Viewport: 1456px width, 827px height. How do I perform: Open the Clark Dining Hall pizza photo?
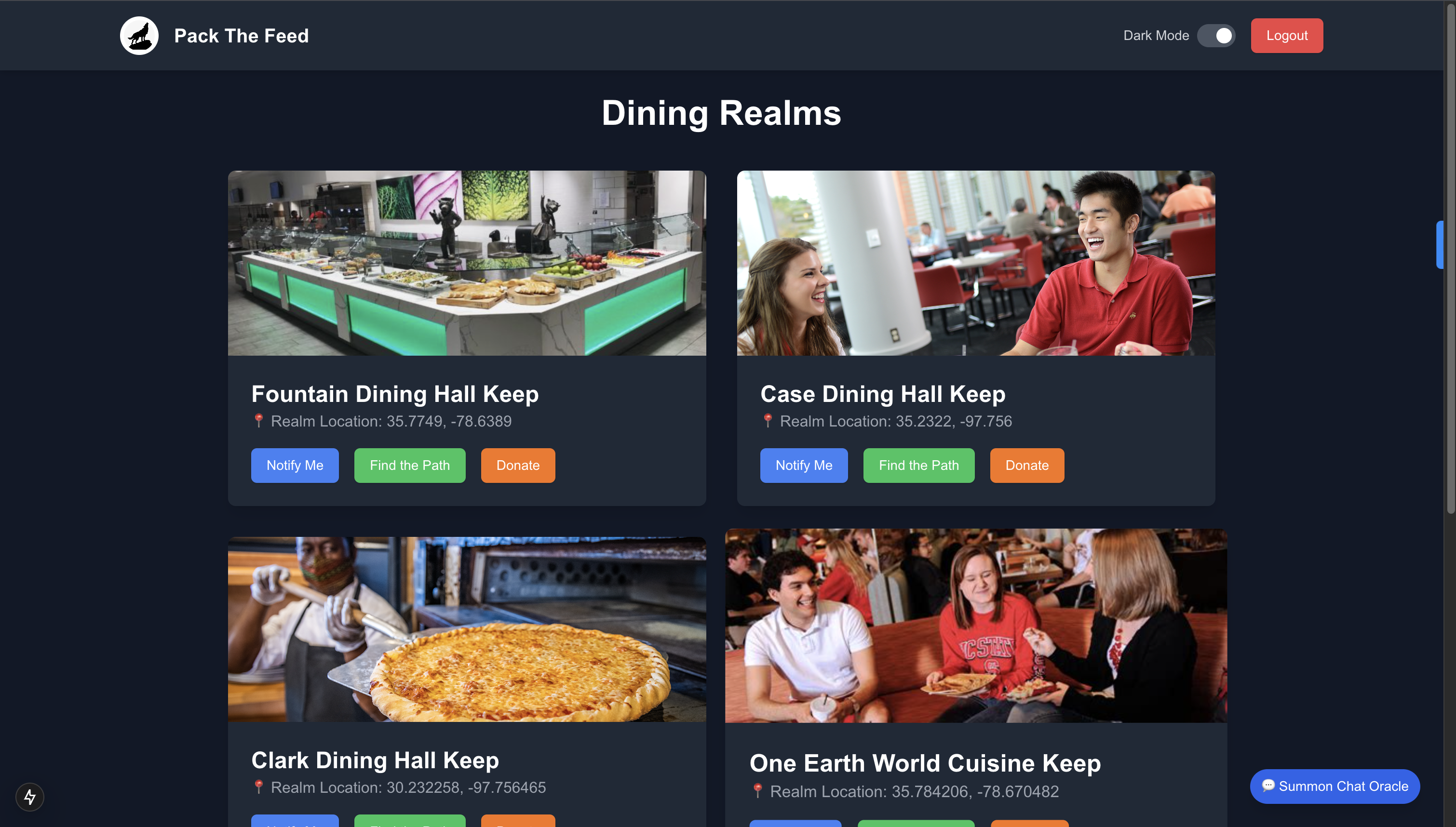coord(467,629)
